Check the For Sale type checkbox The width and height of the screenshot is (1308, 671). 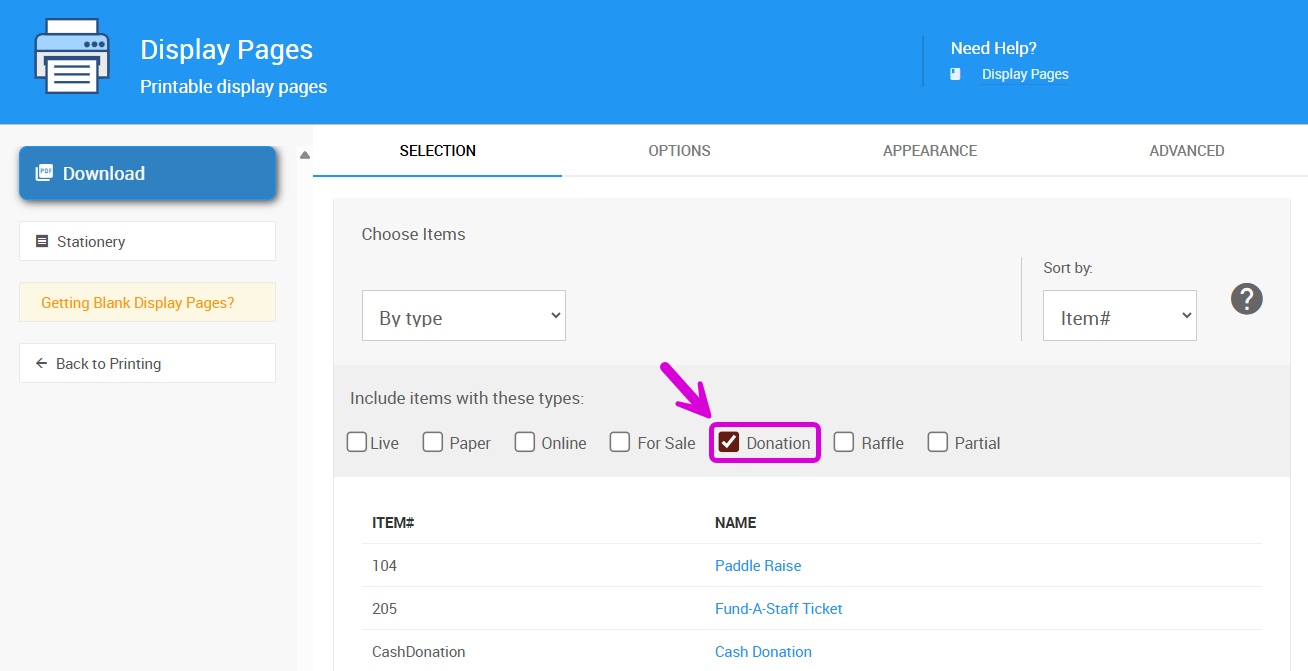(620, 442)
